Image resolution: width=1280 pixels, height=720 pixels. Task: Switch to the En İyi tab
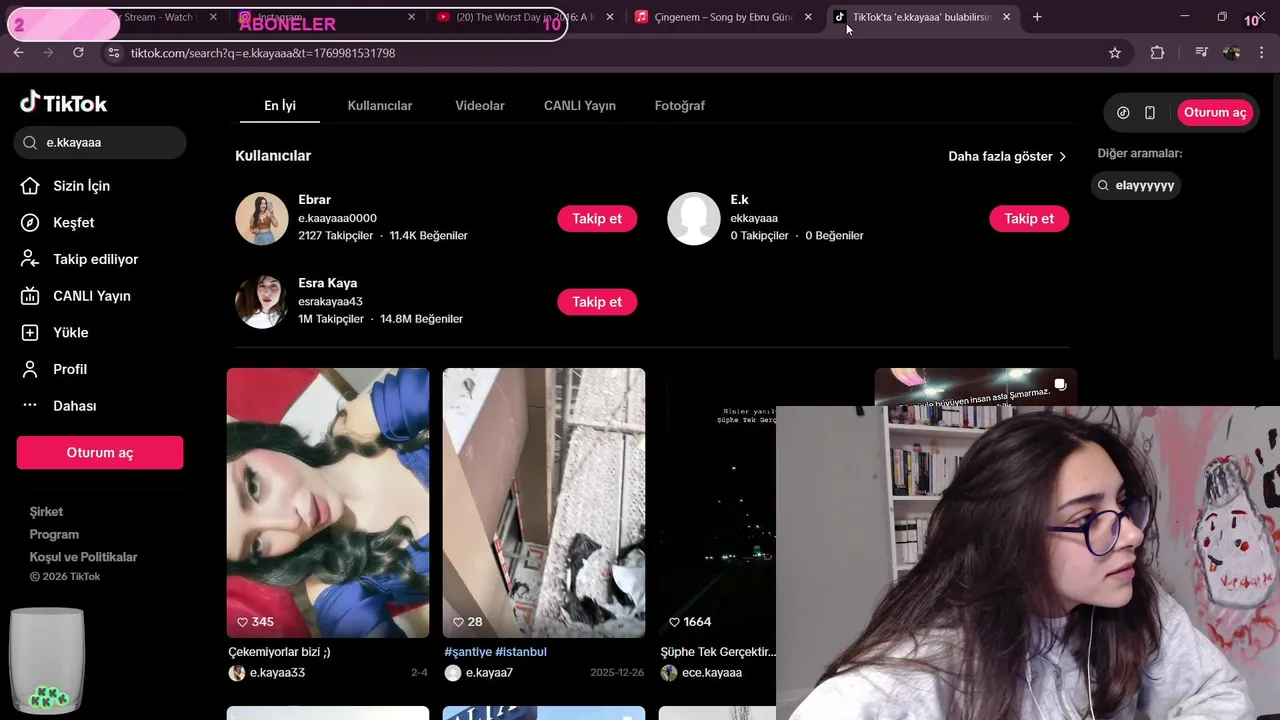click(x=280, y=106)
